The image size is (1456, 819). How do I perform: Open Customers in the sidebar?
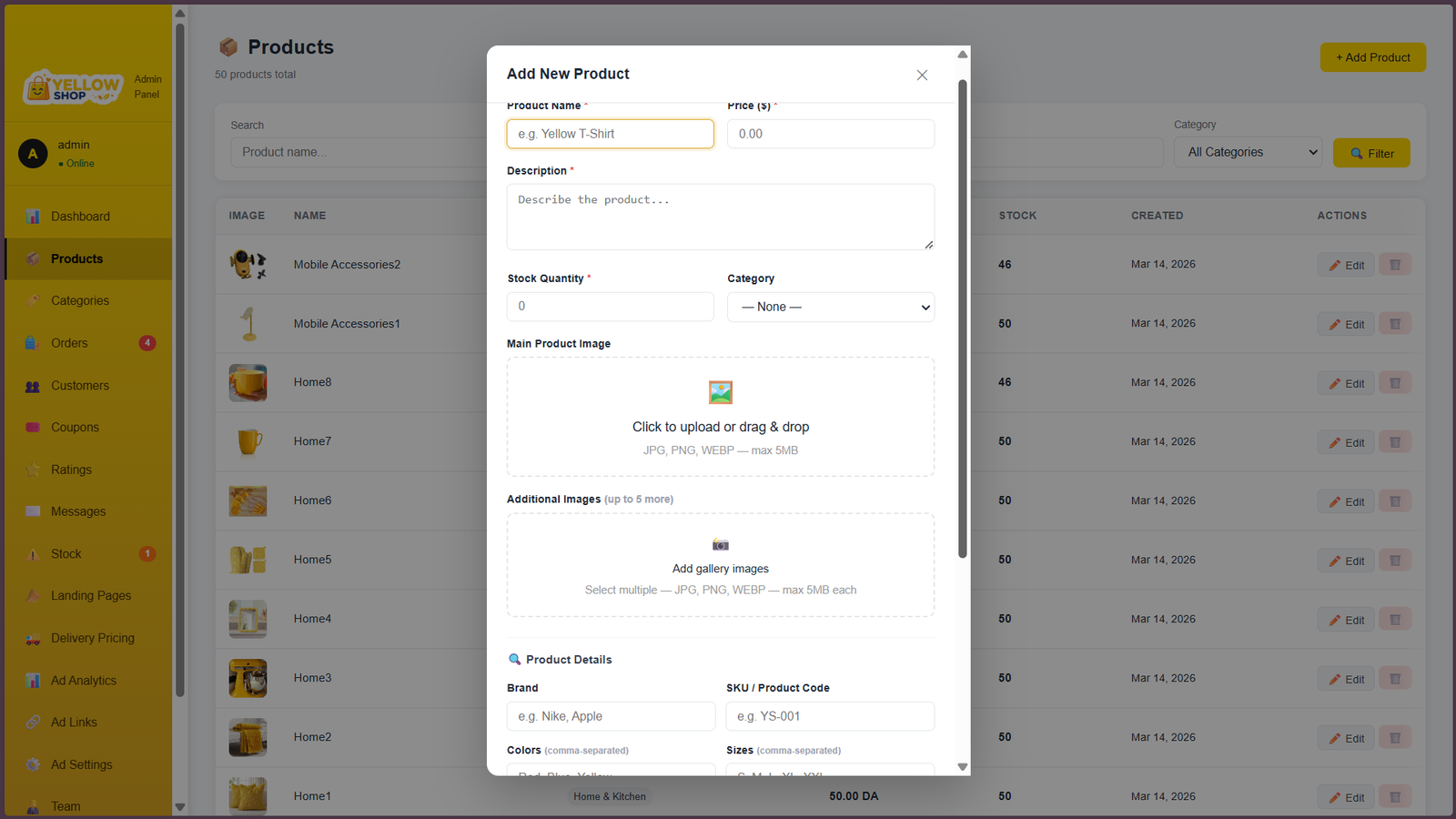(88, 386)
